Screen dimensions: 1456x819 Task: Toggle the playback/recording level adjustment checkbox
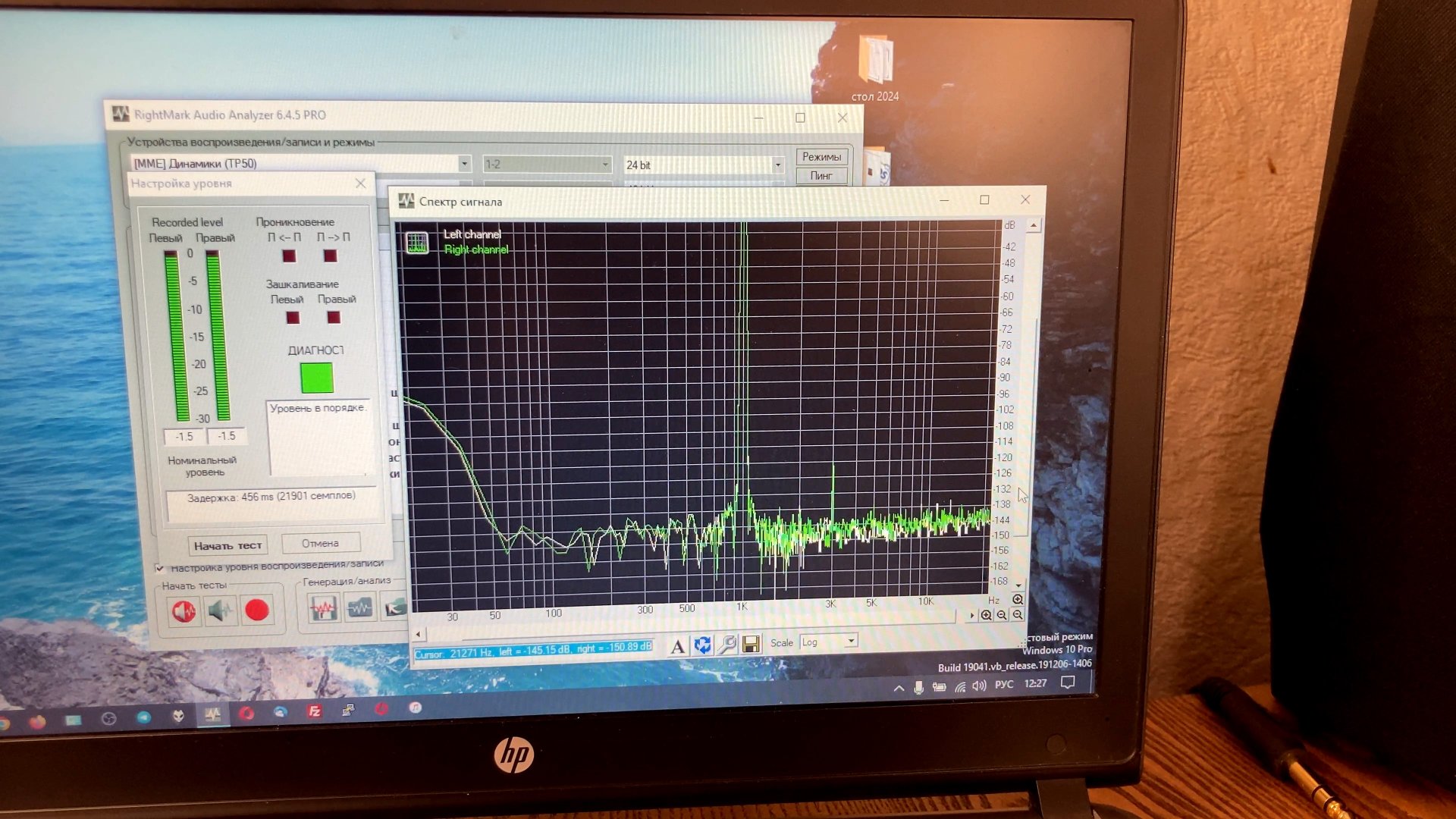coord(160,568)
